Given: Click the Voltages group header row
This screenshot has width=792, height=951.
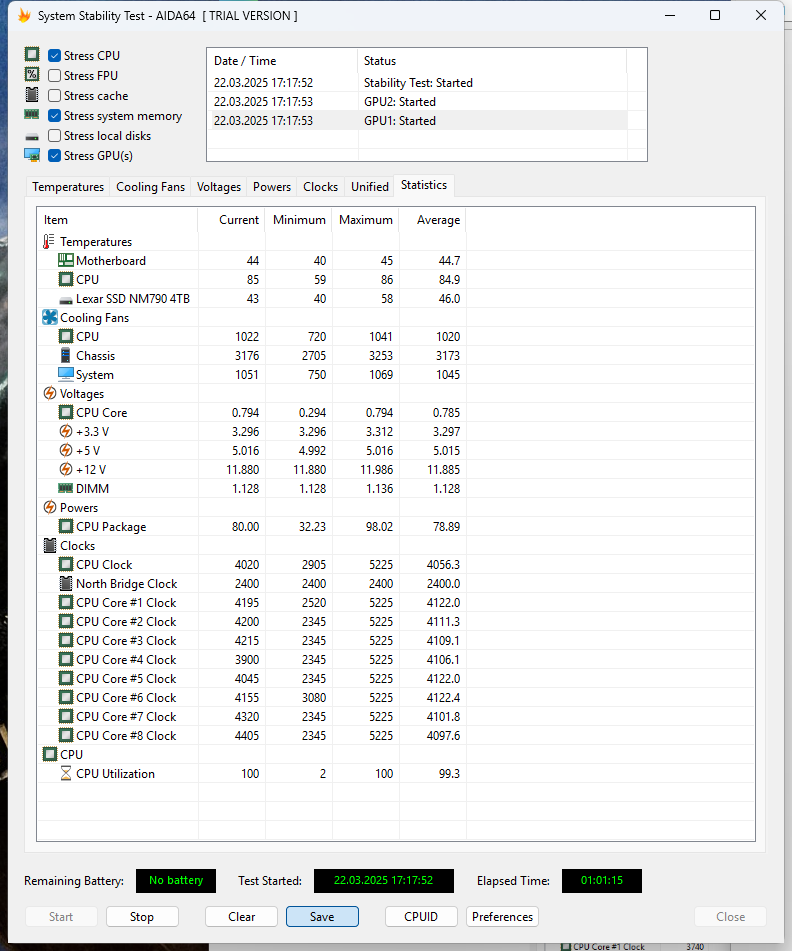Looking at the screenshot, I should 81,394.
